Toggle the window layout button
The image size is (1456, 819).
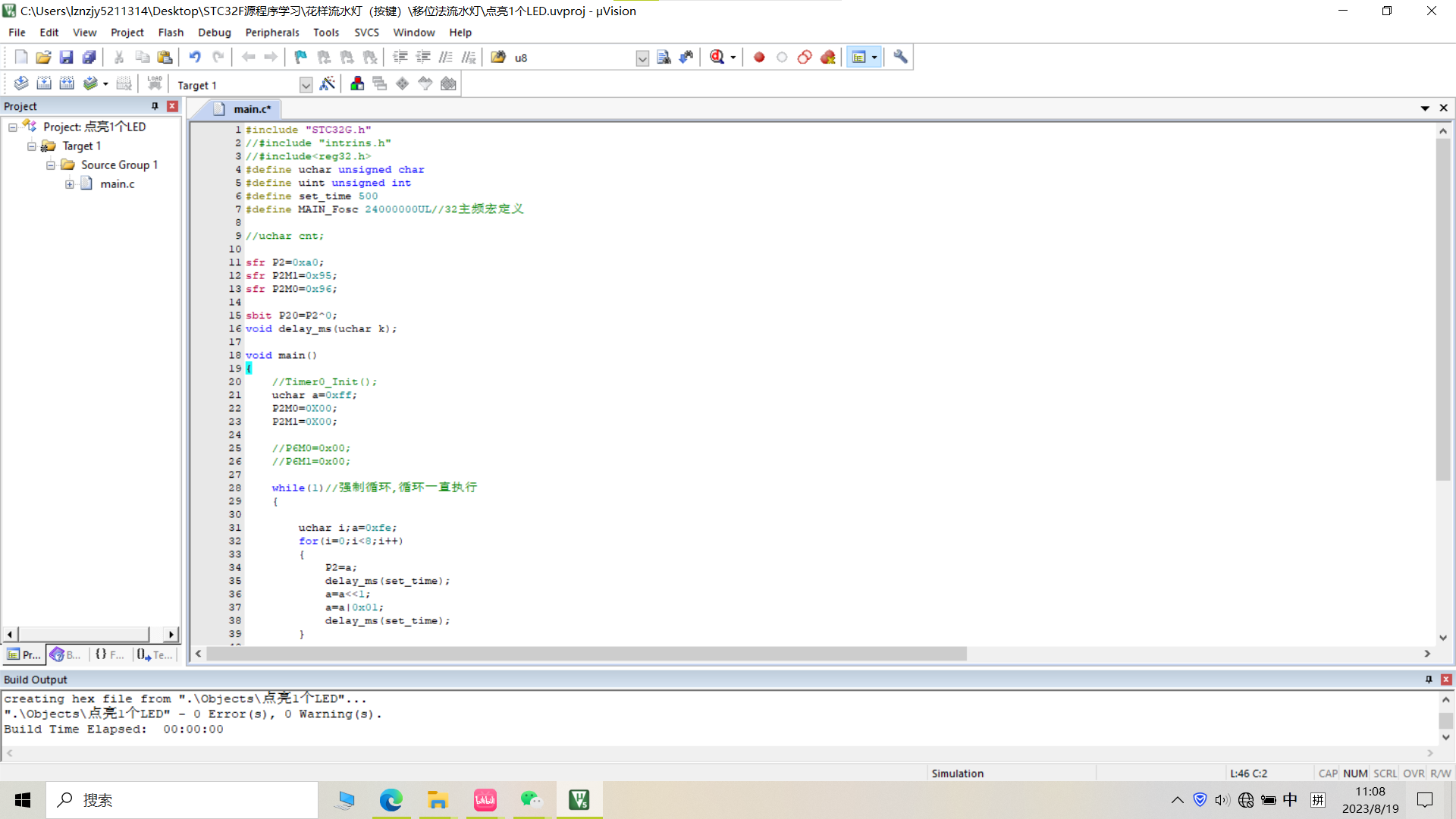coord(858,57)
